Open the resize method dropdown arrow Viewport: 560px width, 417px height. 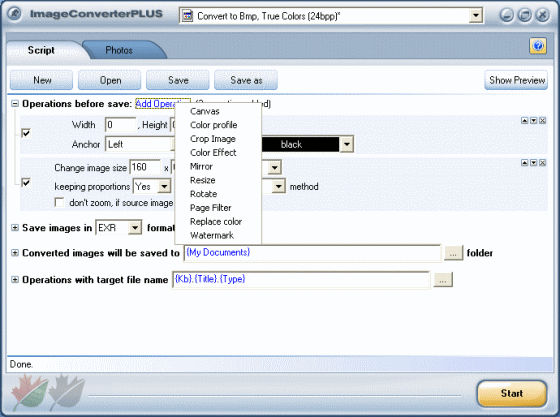tap(278, 186)
